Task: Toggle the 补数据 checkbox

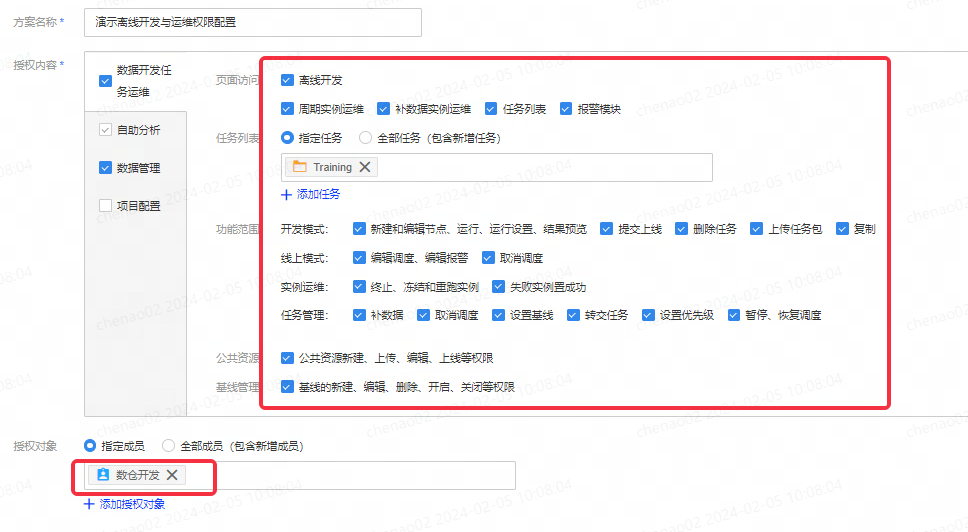Action: [x=359, y=315]
